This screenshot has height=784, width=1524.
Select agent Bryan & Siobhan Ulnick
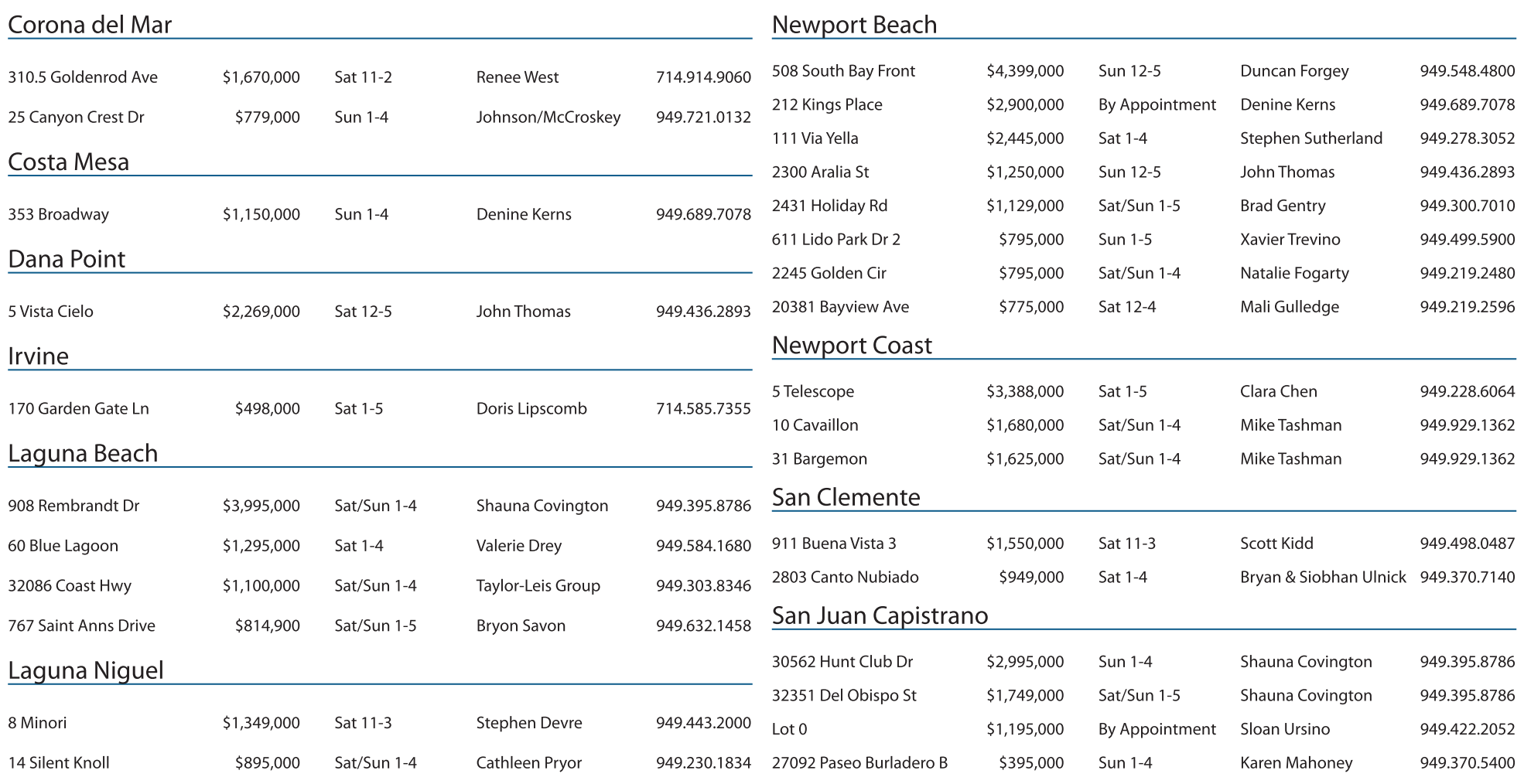coord(1323,578)
